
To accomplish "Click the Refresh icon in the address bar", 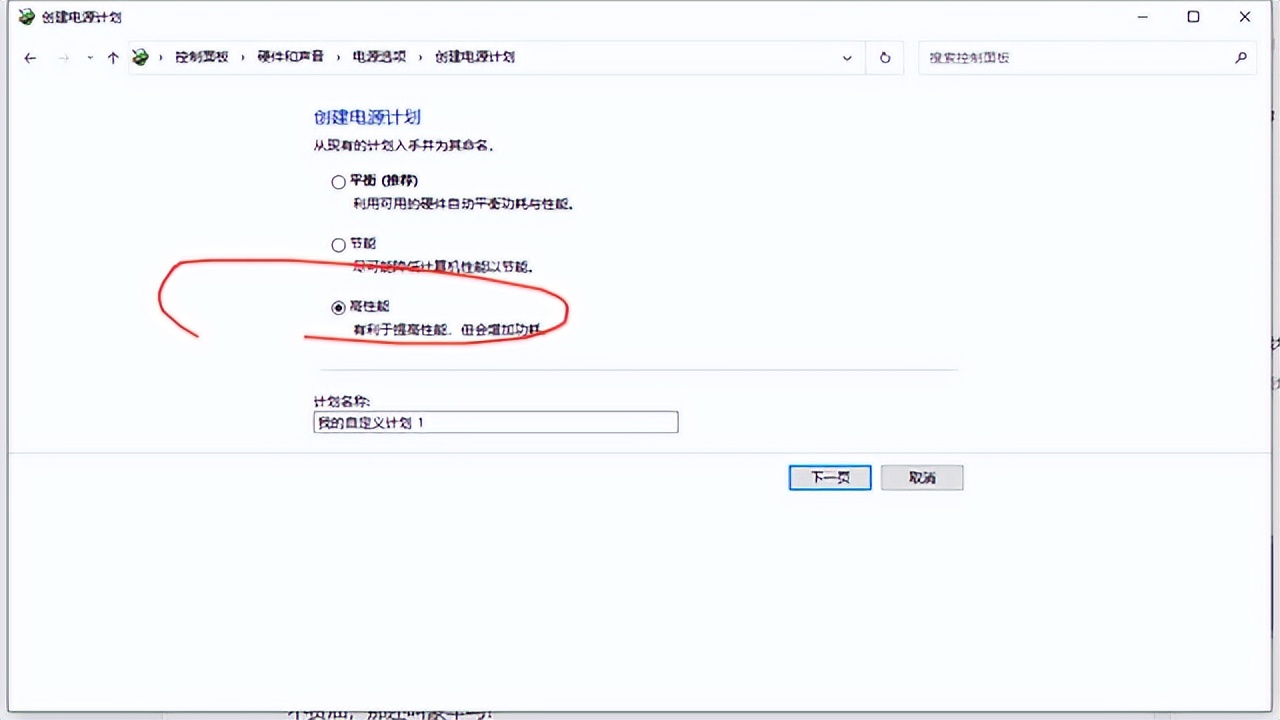I will click(884, 57).
